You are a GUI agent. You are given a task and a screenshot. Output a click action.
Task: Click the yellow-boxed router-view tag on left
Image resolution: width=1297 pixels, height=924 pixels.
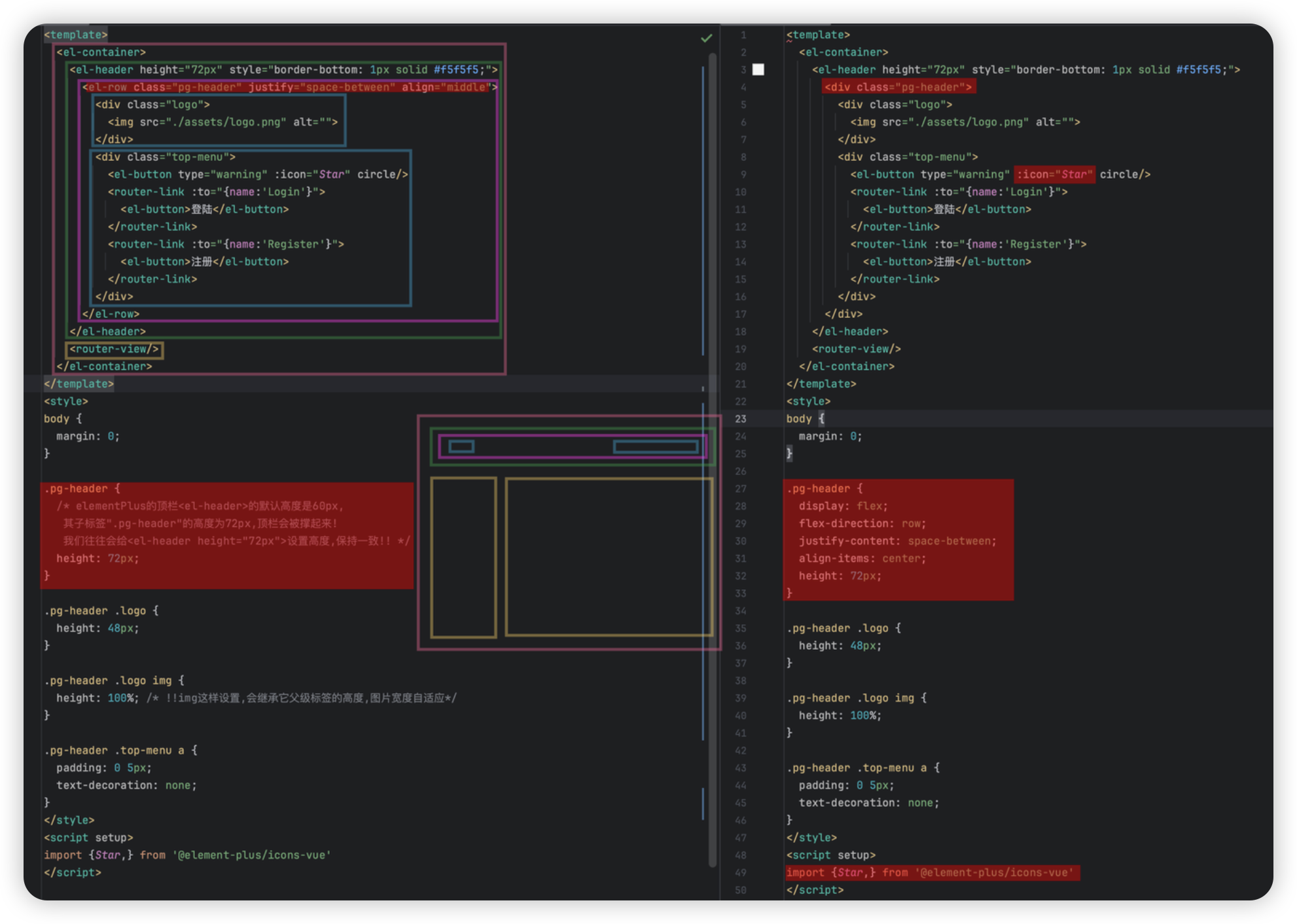[x=114, y=349]
